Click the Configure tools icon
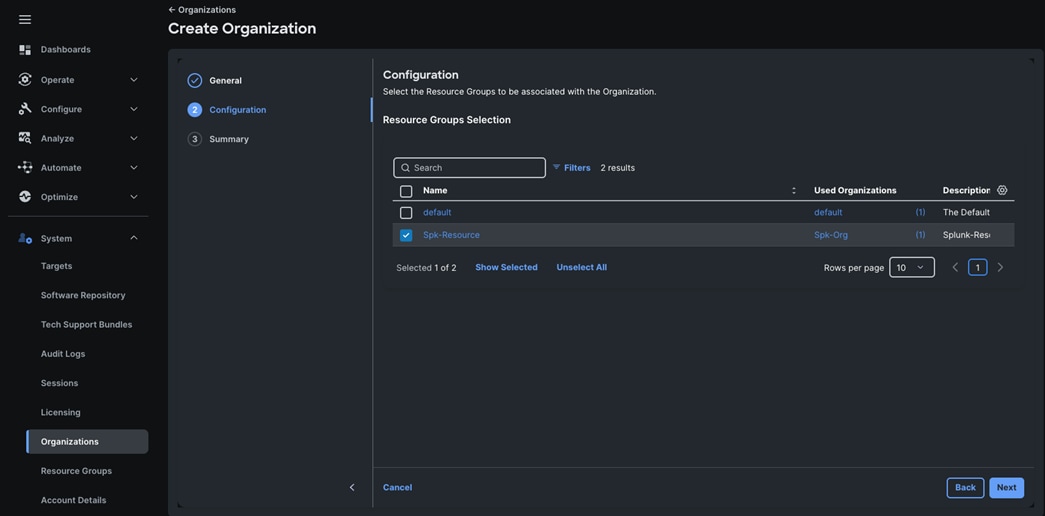The image size is (1045, 516). 25,109
